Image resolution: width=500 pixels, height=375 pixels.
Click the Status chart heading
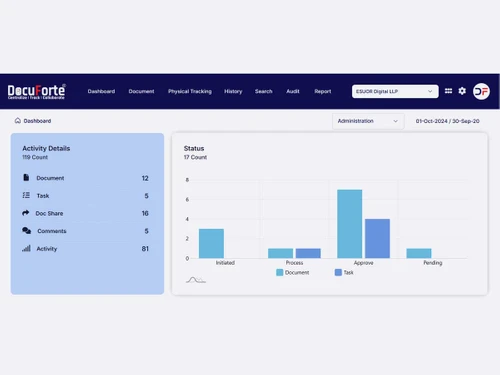click(x=194, y=148)
